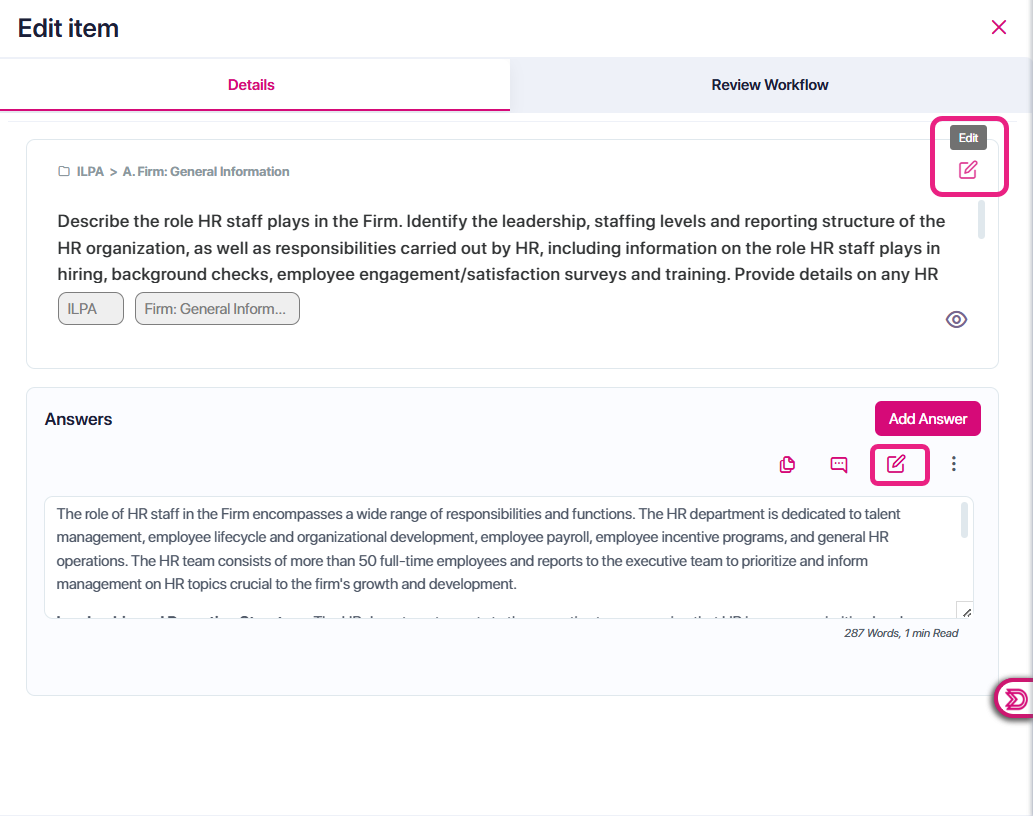
Task: Copy the answer with the duplicate icon
Action: (787, 464)
